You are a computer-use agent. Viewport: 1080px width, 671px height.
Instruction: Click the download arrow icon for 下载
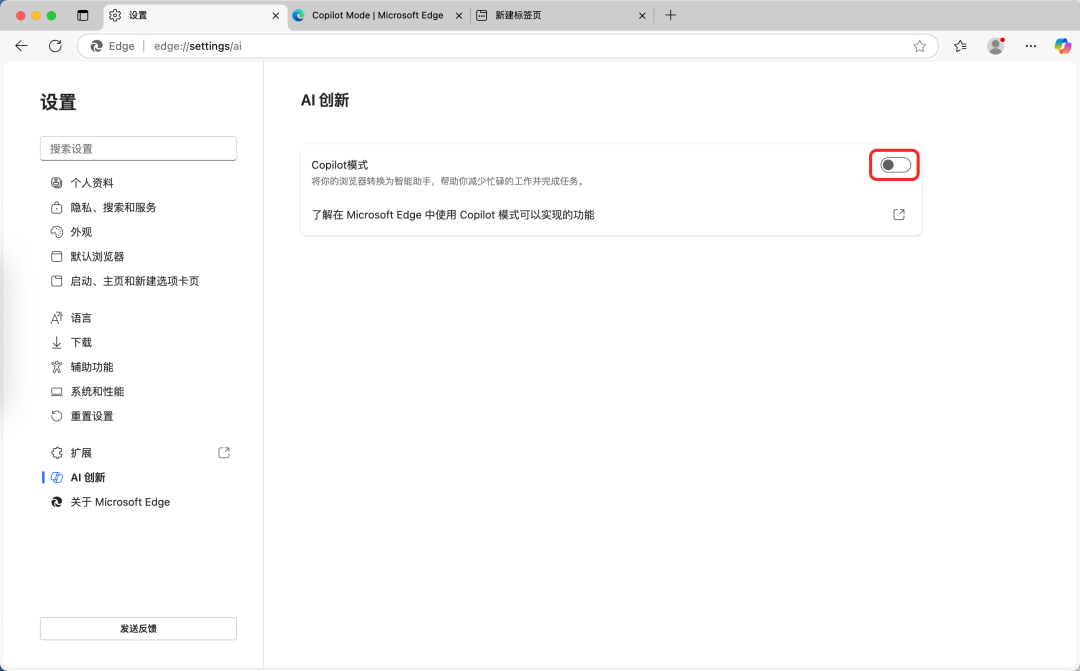coord(56,342)
